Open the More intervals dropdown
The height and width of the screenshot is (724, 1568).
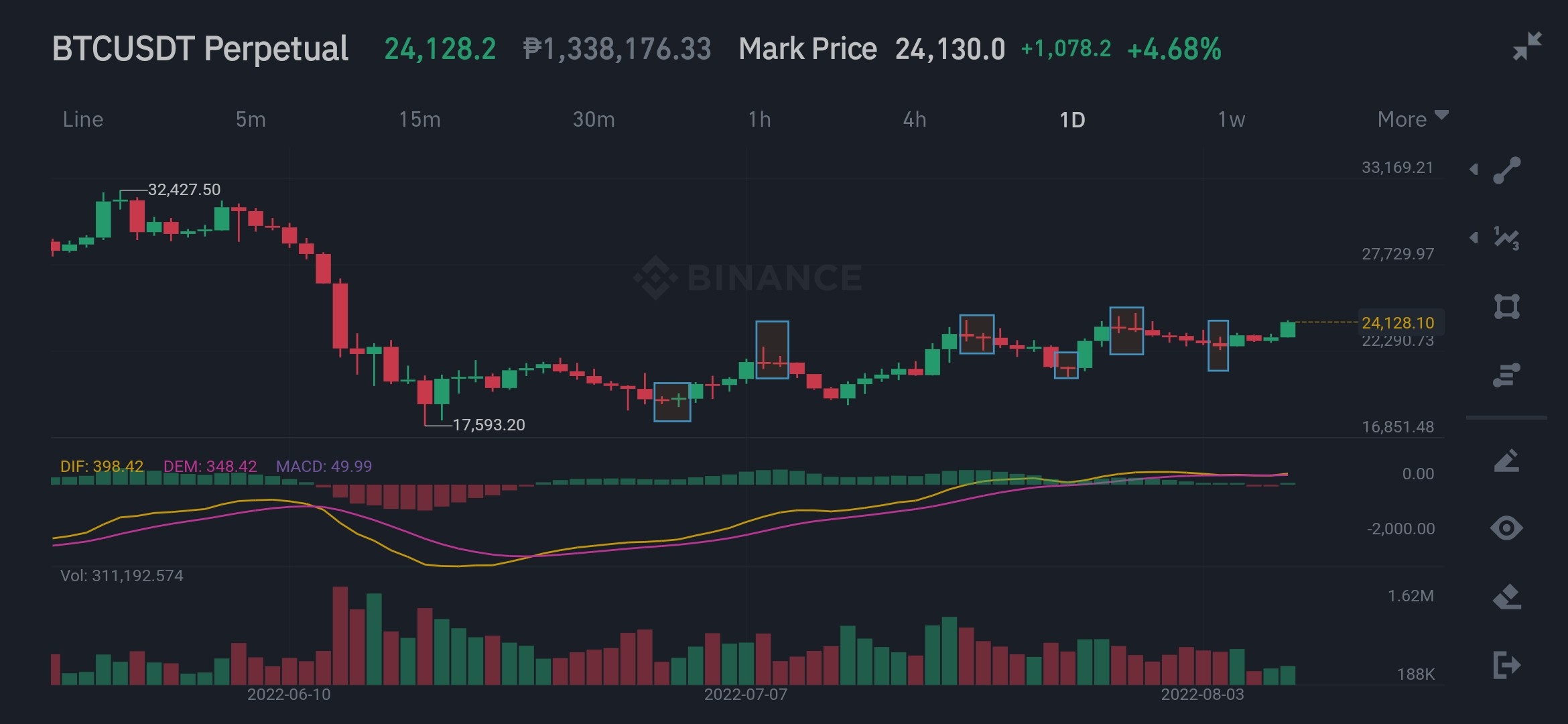(x=1413, y=119)
